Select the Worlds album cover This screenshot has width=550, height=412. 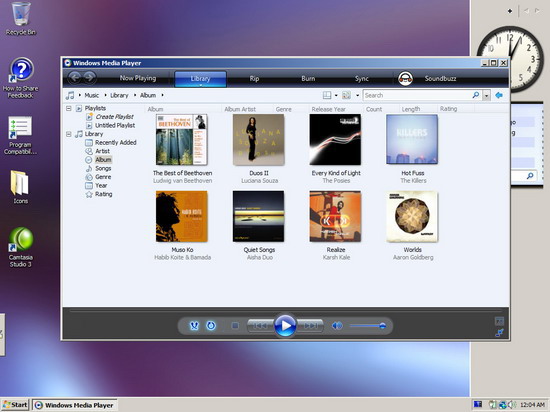click(412, 216)
